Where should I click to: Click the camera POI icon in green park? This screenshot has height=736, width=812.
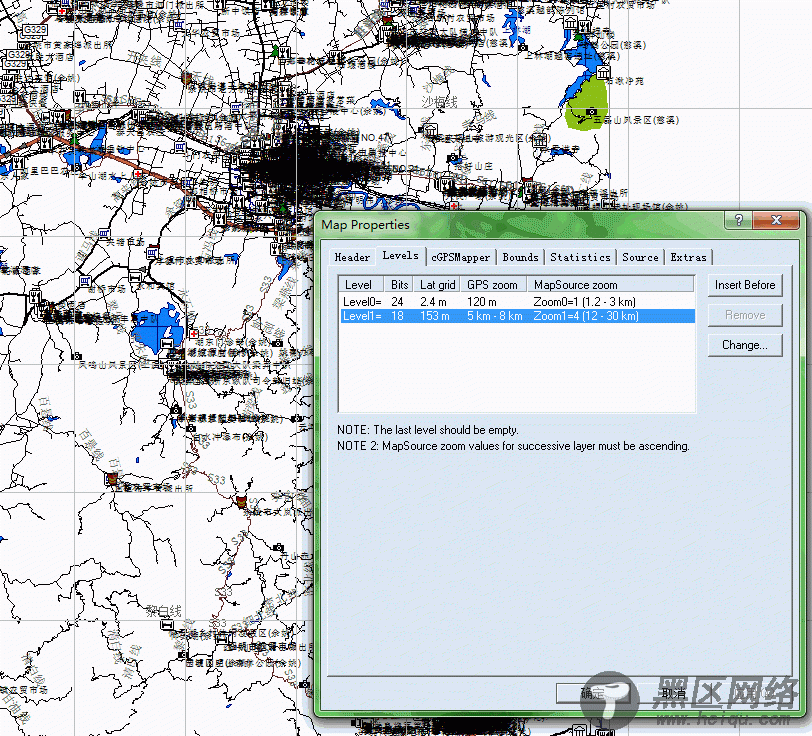tap(591, 112)
